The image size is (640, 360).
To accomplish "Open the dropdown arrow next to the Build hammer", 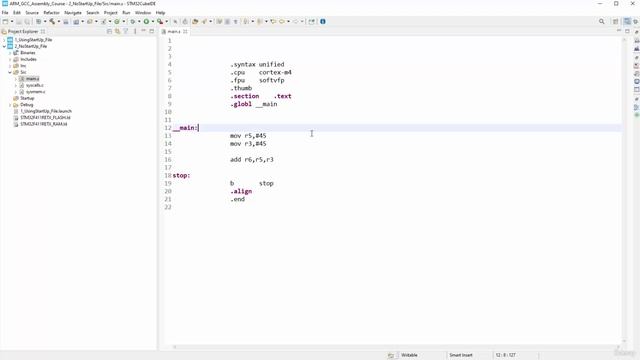I will 58,22.
